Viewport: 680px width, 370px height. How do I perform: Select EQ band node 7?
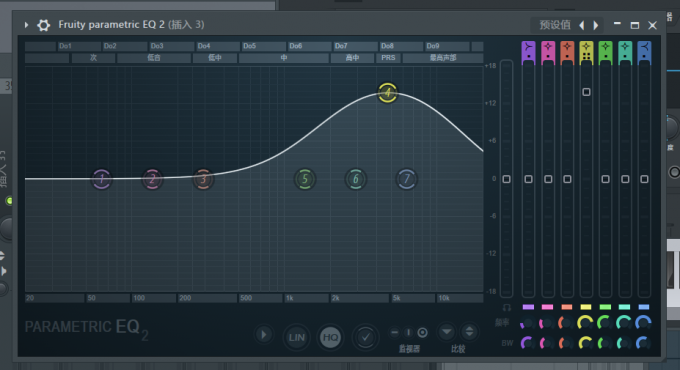[x=406, y=179]
